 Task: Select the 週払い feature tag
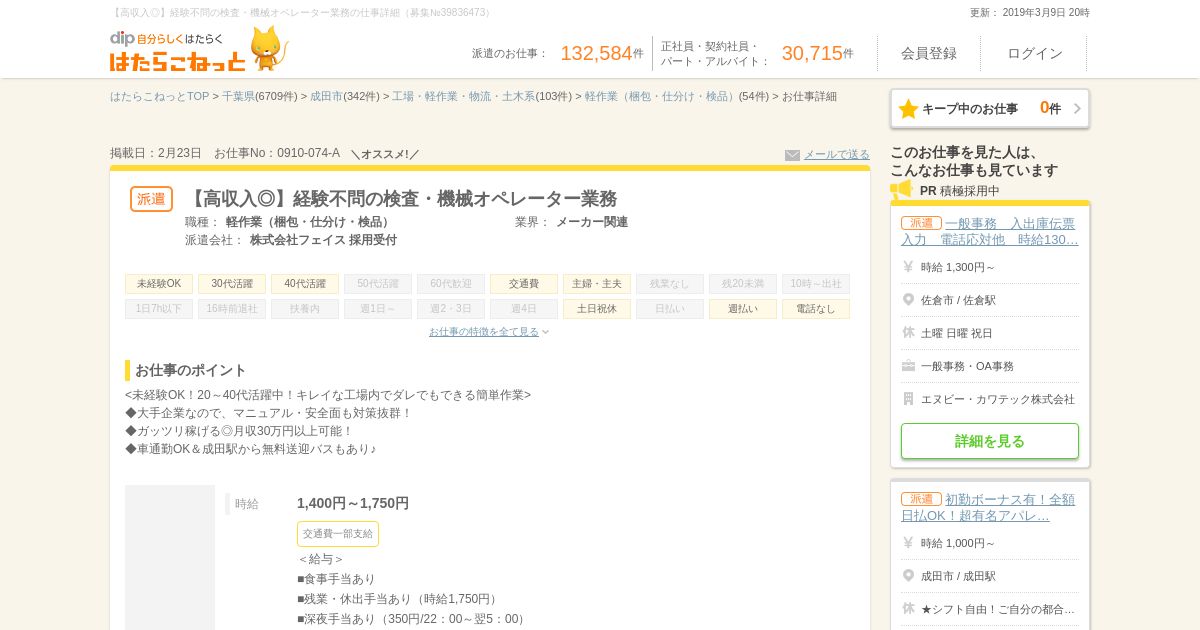pos(743,309)
